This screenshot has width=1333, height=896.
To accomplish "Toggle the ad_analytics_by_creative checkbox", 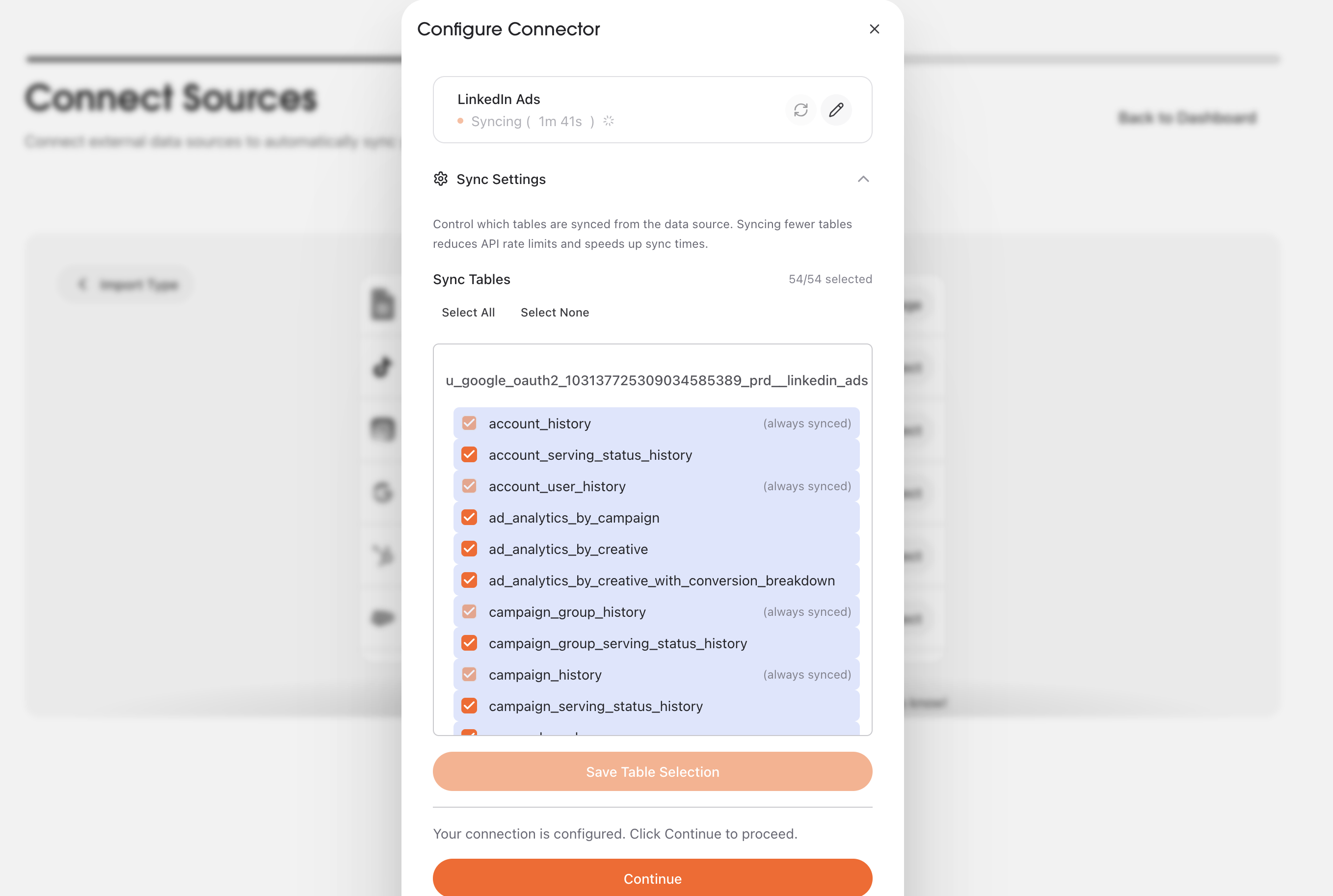I will (469, 549).
